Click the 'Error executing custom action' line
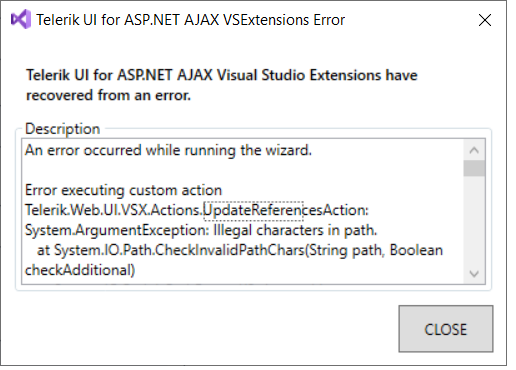 pos(123,190)
